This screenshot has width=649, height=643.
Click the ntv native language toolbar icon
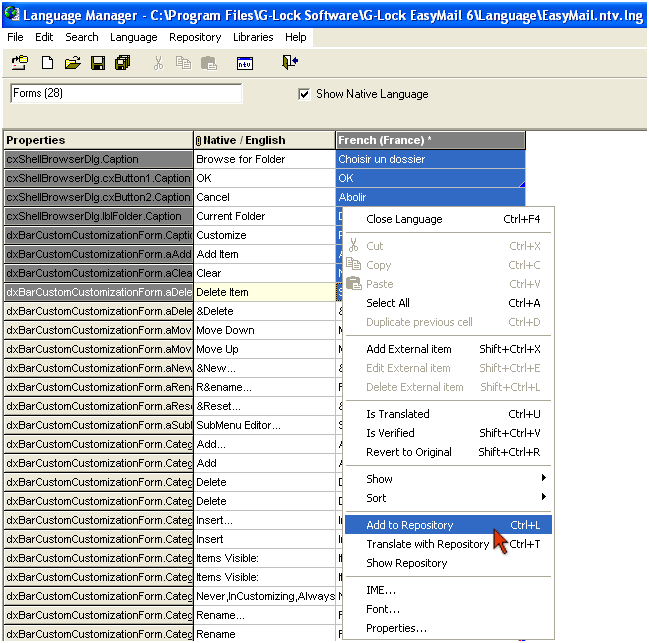pyautogui.click(x=245, y=63)
